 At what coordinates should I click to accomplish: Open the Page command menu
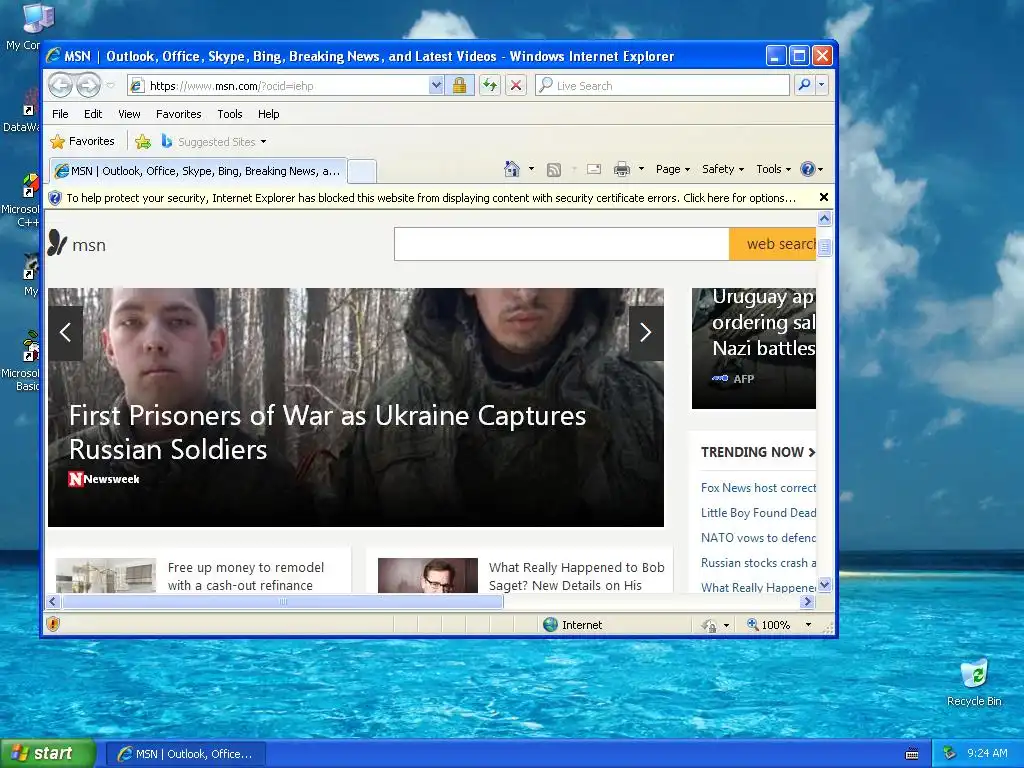(x=673, y=169)
